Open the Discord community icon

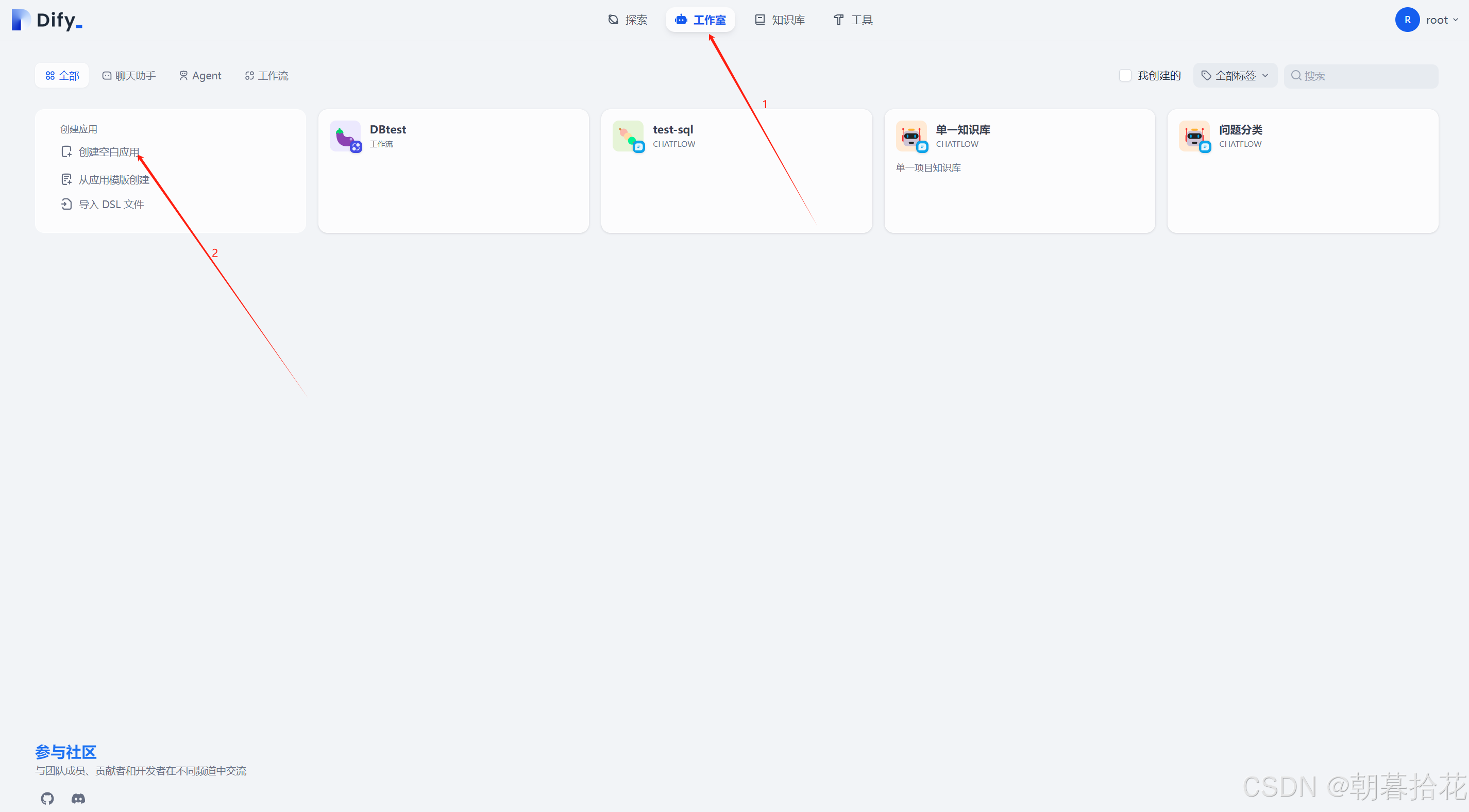[x=78, y=798]
